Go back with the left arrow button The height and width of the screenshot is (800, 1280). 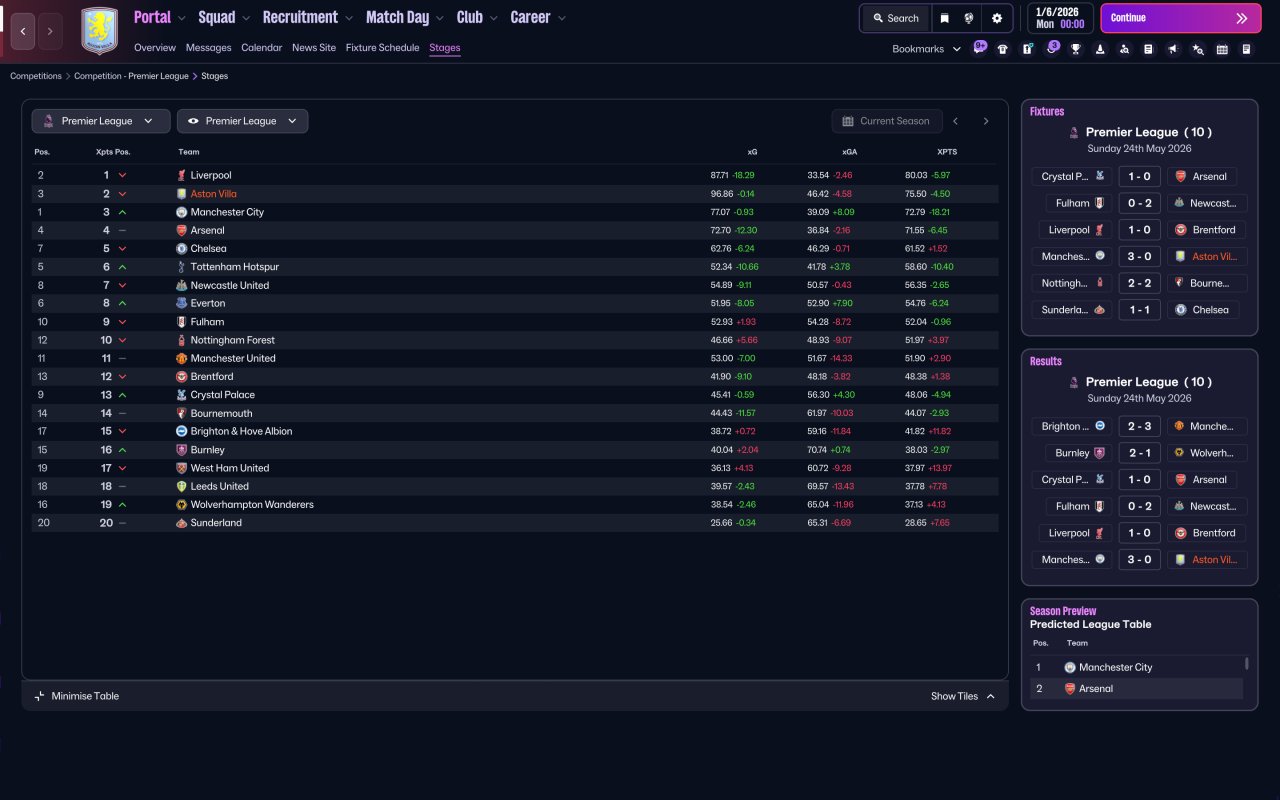coord(23,31)
